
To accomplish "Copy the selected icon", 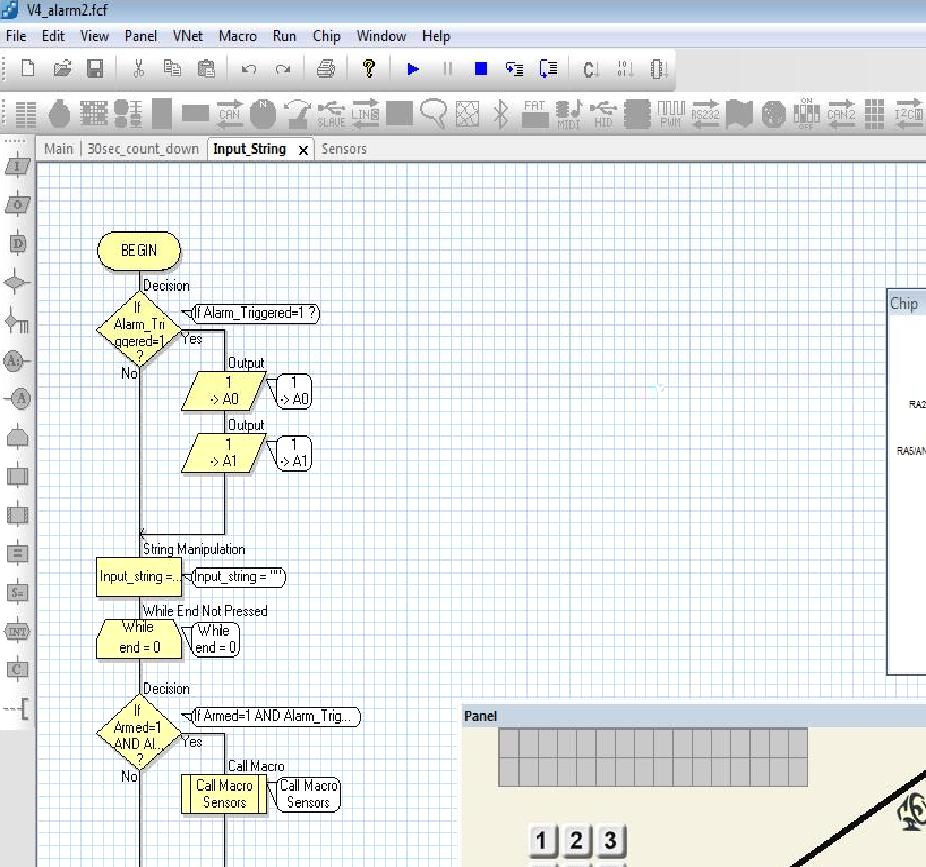I will pos(172,69).
